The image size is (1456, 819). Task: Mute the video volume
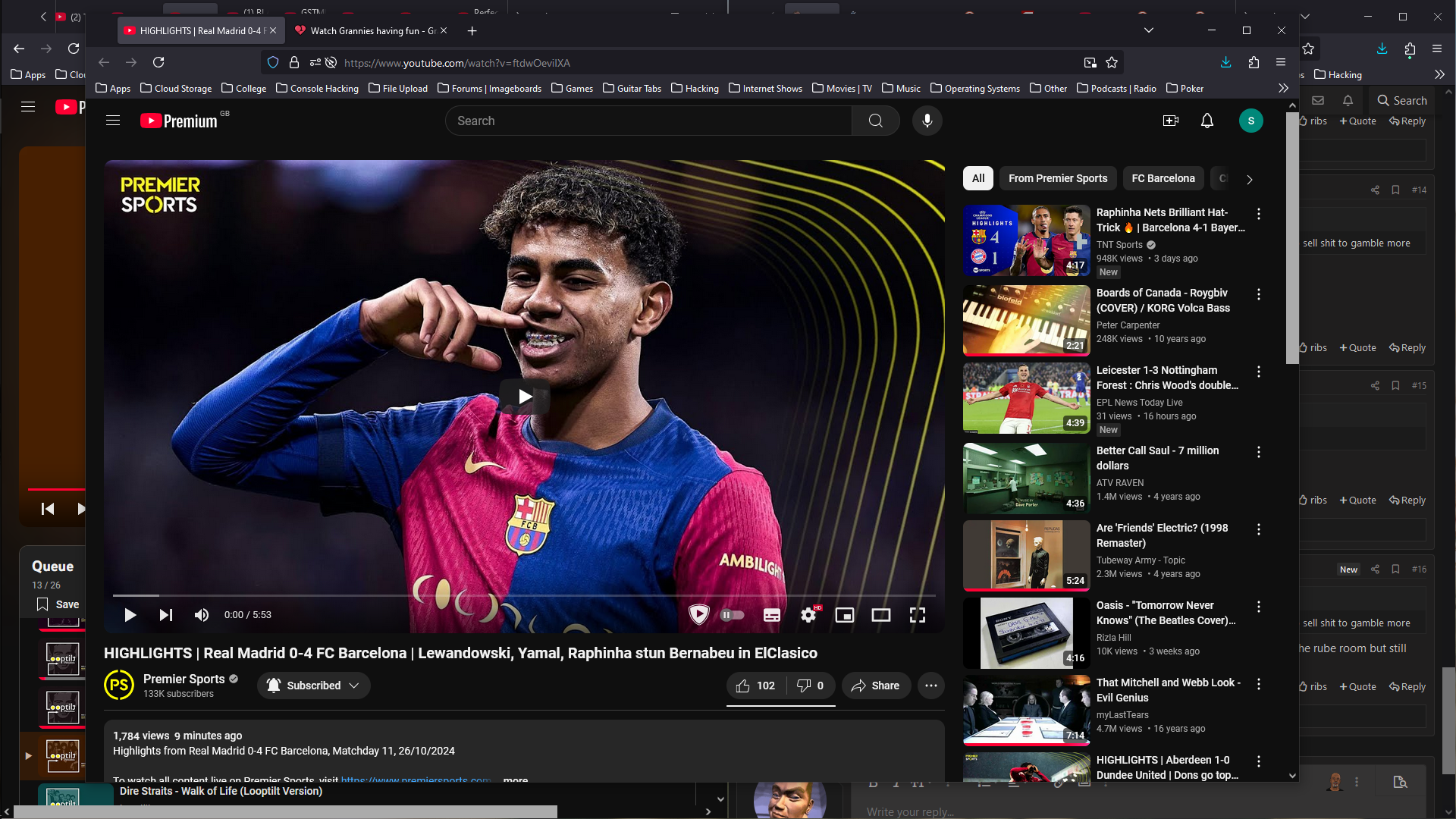pyautogui.click(x=202, y=615)
